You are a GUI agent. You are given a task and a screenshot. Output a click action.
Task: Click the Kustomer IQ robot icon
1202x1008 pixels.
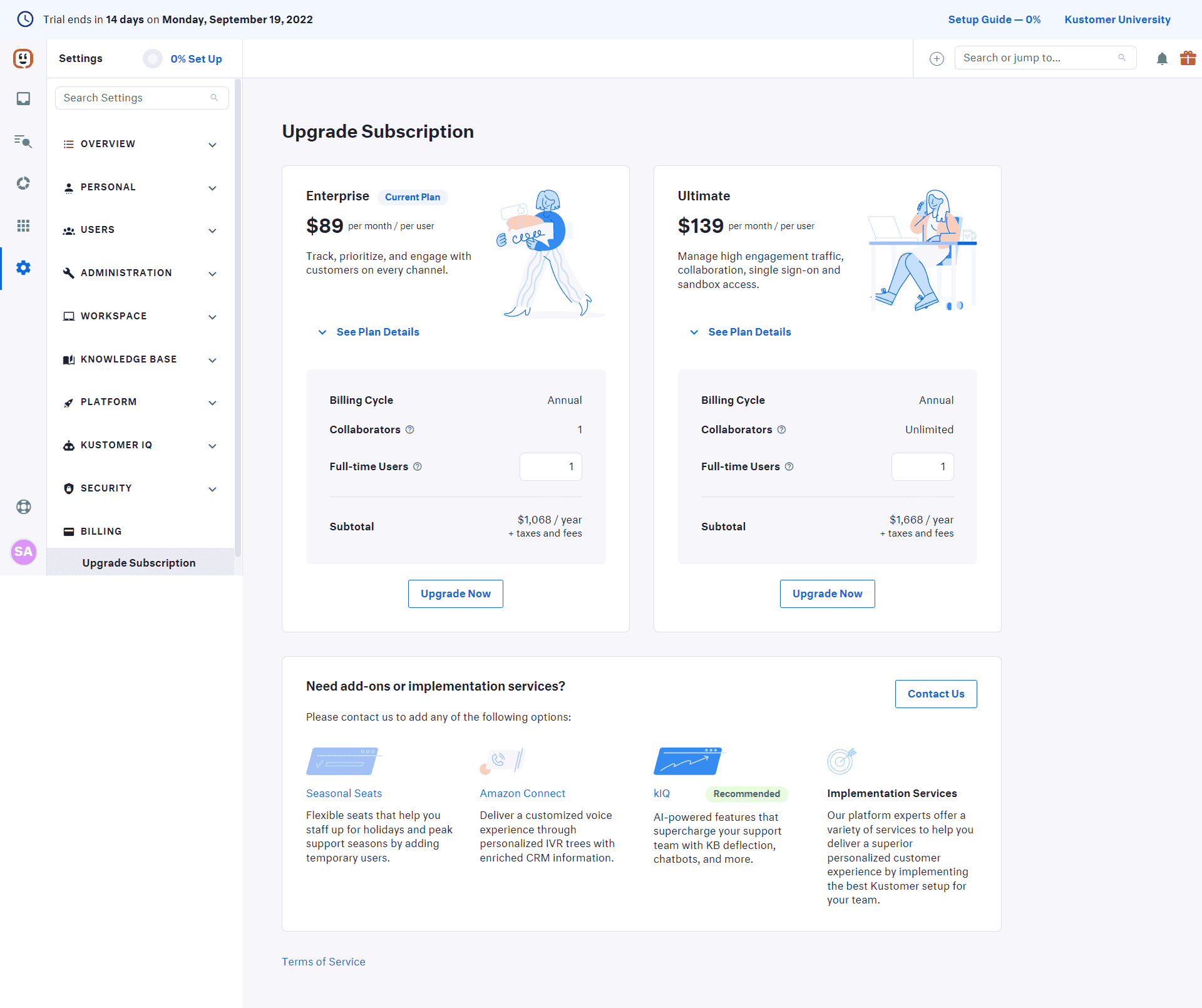(69, 445)
